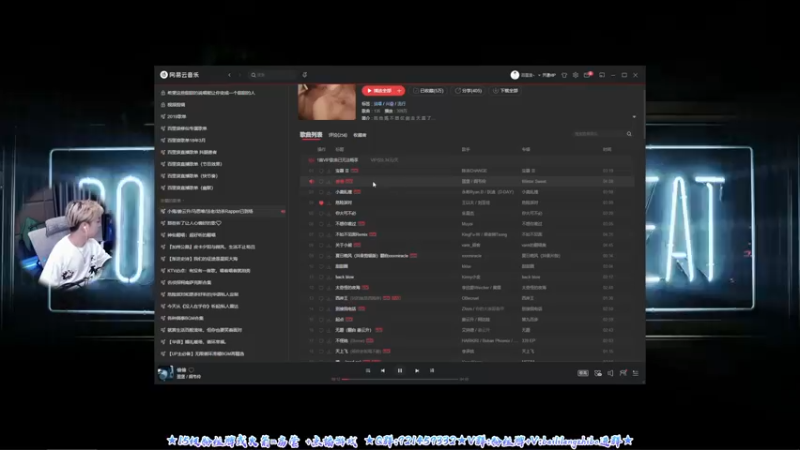Open the sound quality selector
800x450 pixels.
583,373
